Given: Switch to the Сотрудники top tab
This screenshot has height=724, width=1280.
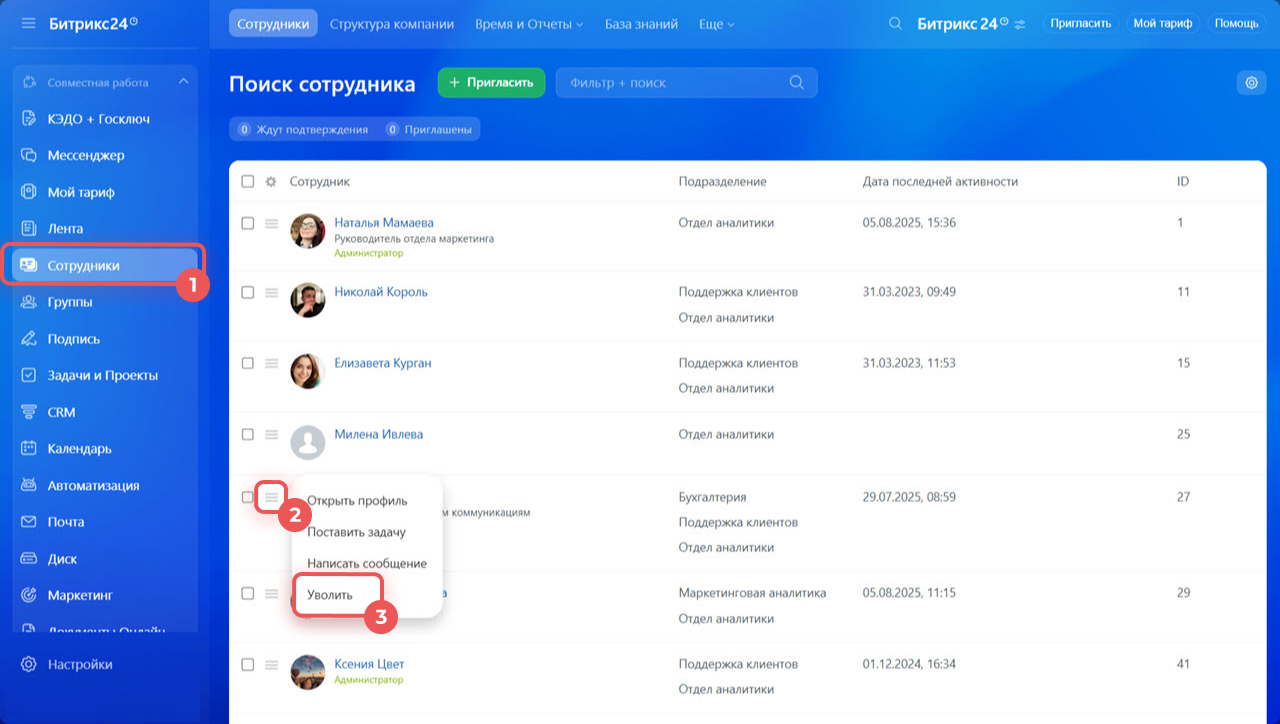Looking at the screenshot, I should (273, 23).
